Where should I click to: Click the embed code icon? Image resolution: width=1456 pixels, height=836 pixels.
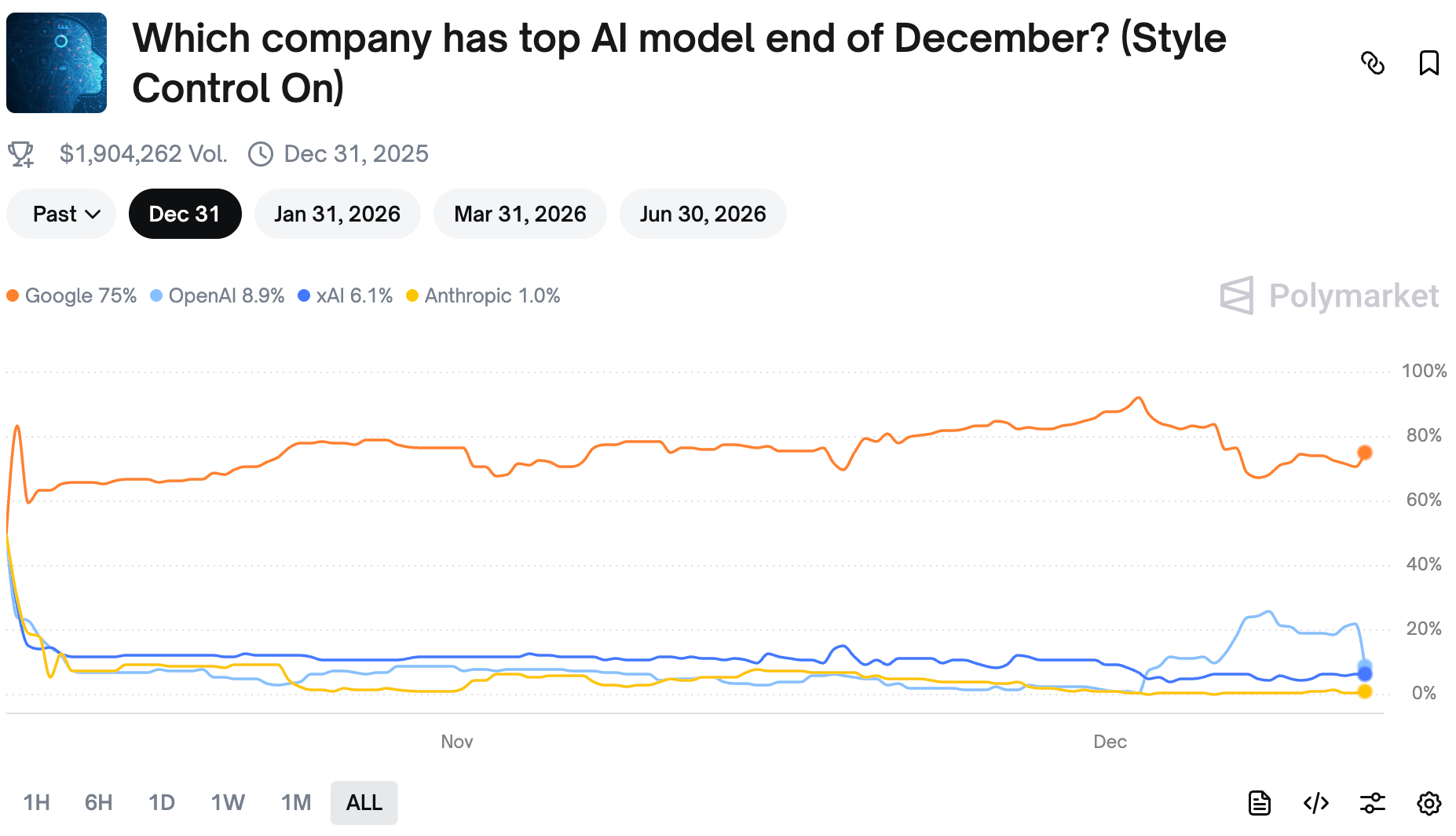click(x=1315, y=803)
